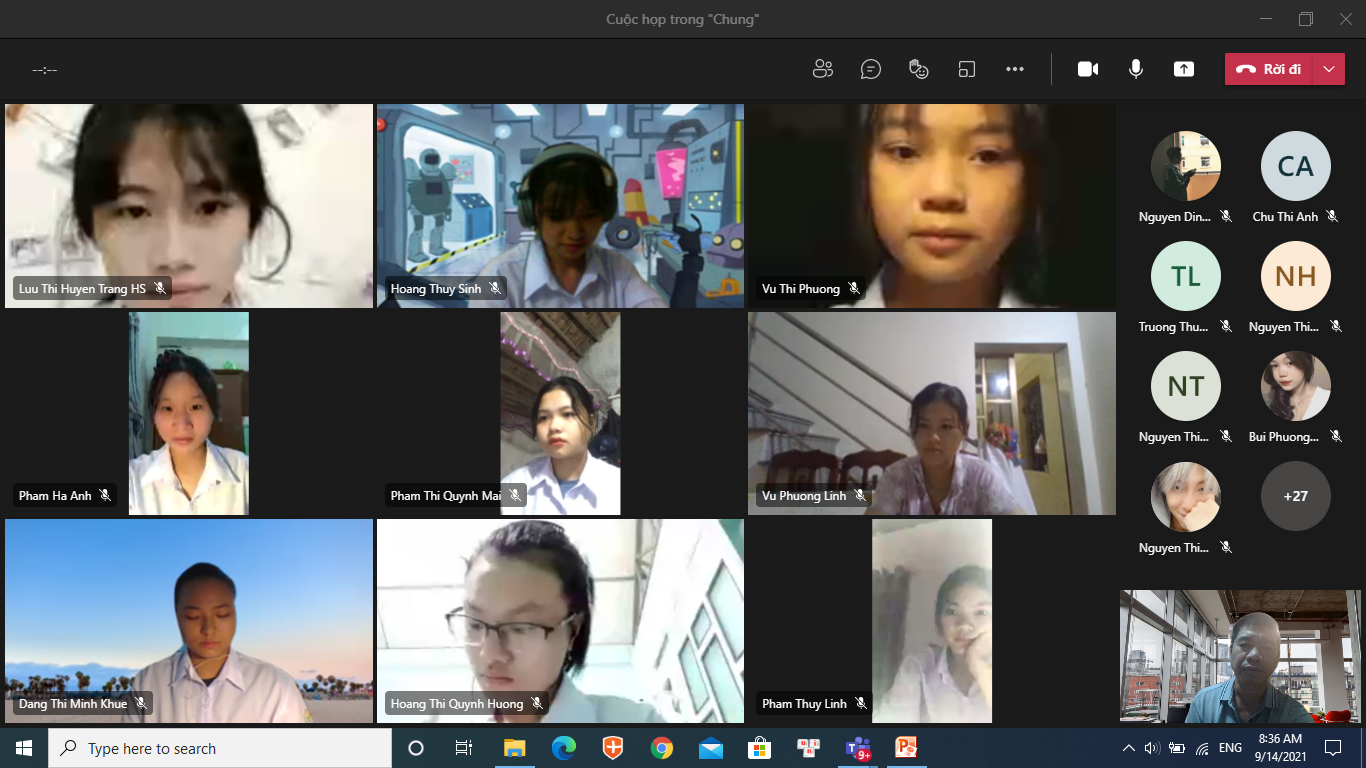Open the meeting chat conversation
1366x768 pixels.
click(871, 69)
